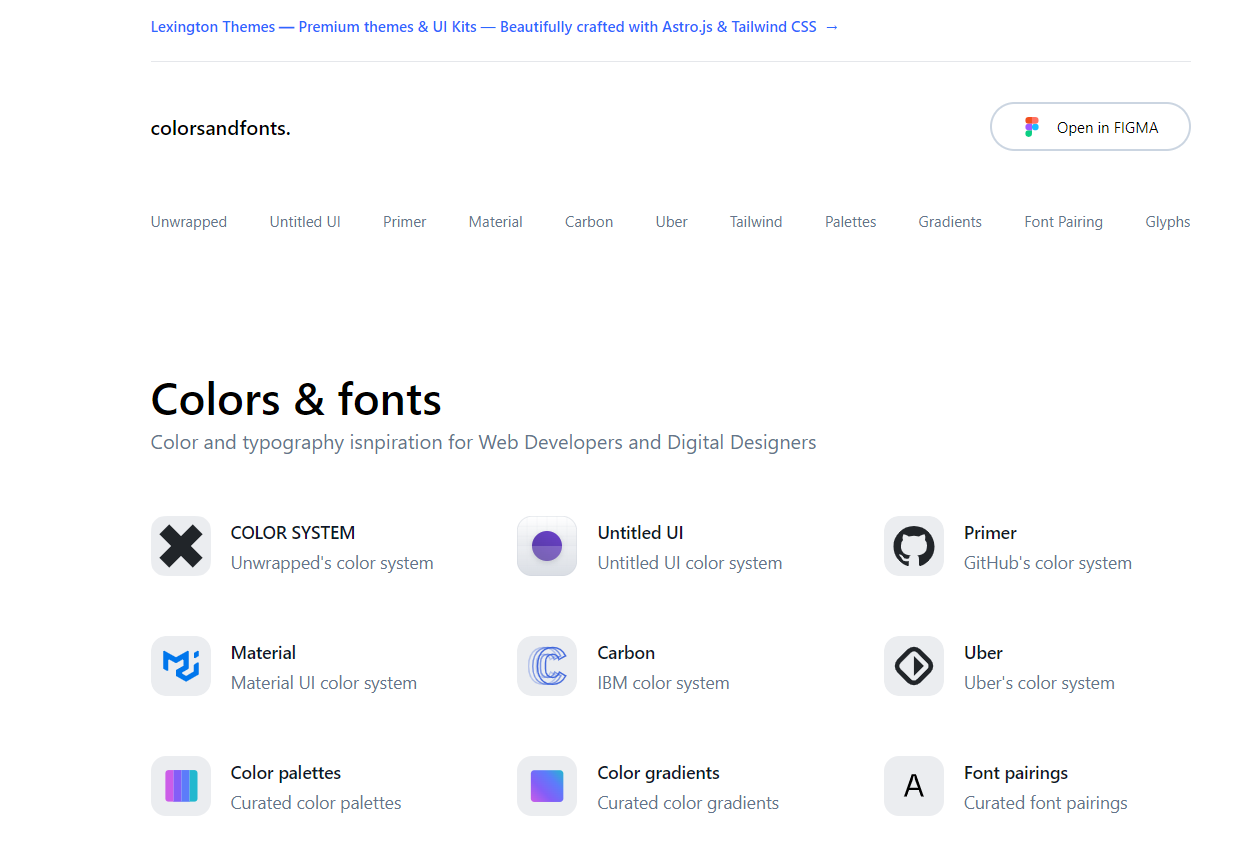The image size is (1251, 842).
Task: Click the Figma logo in Open button
Action: (x=1032, y=127)
